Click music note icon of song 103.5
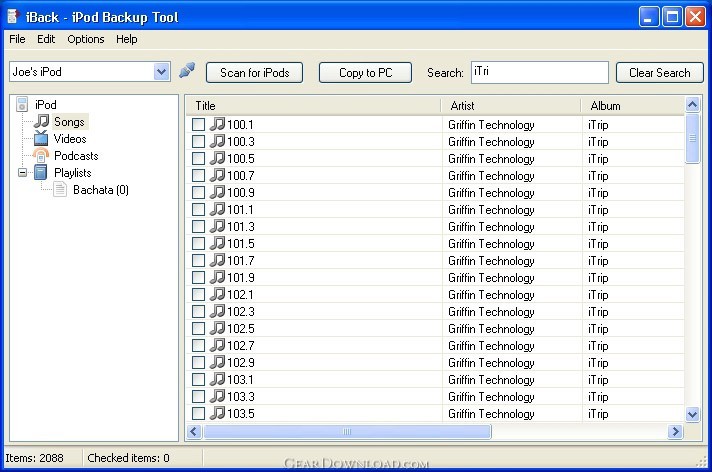This screenshot has width=712, height=472. click(218, 413)
